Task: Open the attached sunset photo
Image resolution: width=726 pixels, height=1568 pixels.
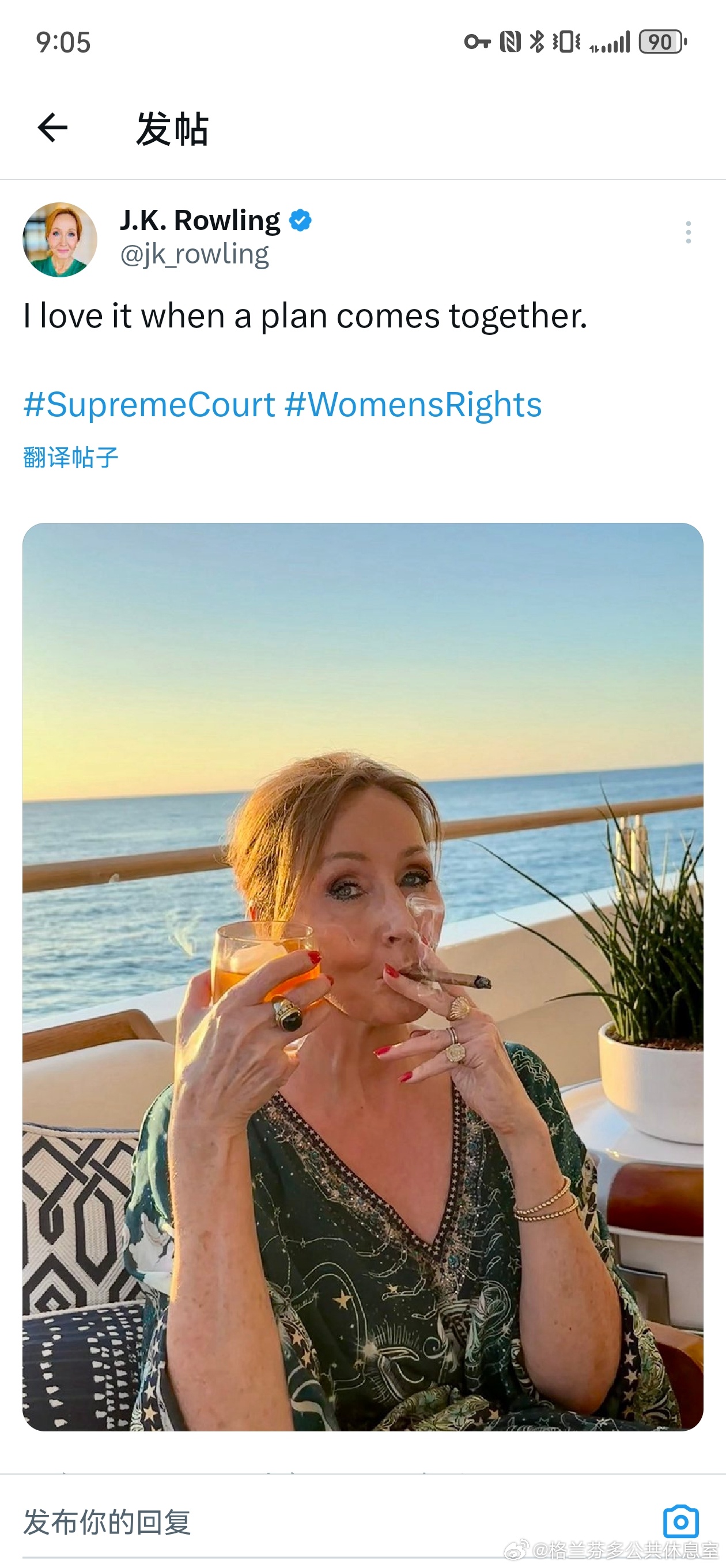Action: 362,977
